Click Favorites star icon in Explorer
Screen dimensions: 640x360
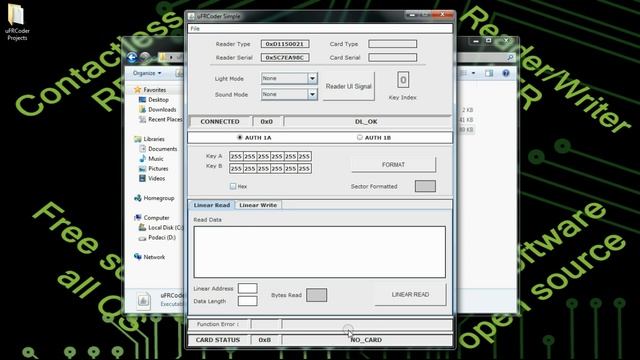(138, 89)
